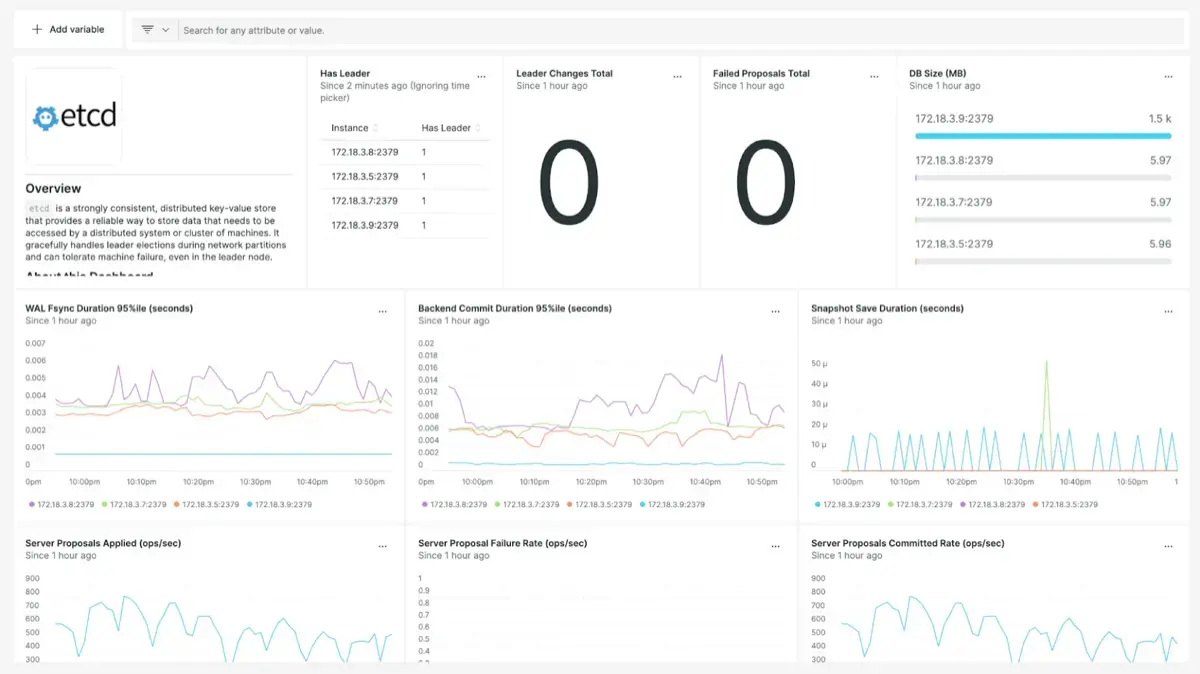Toggle 172.18.3.8:2379 series in WAL Fsync legend
This screenshot has width=1200, height=674.
tap(62, 505)
